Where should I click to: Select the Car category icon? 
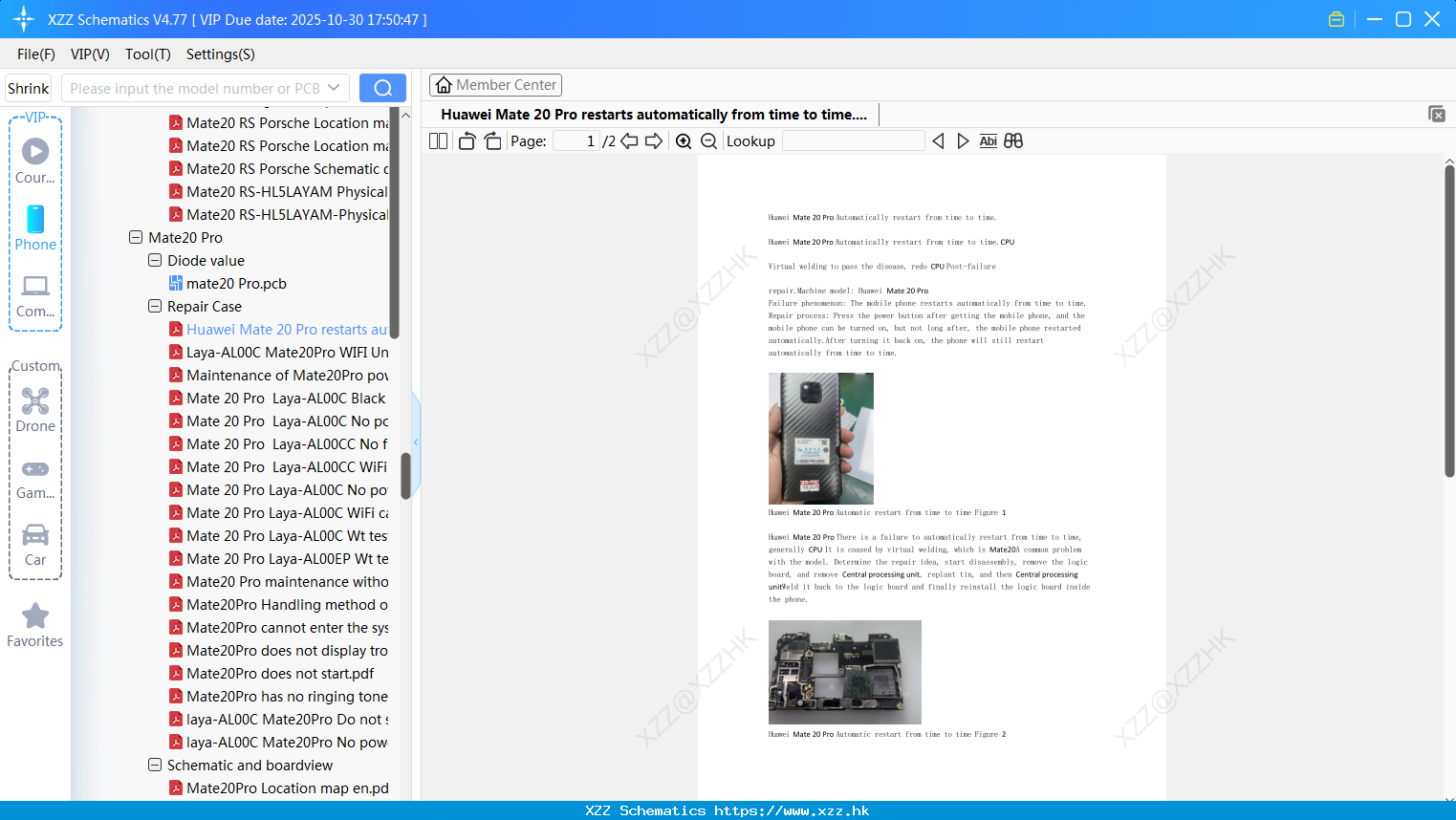(35, 534)
